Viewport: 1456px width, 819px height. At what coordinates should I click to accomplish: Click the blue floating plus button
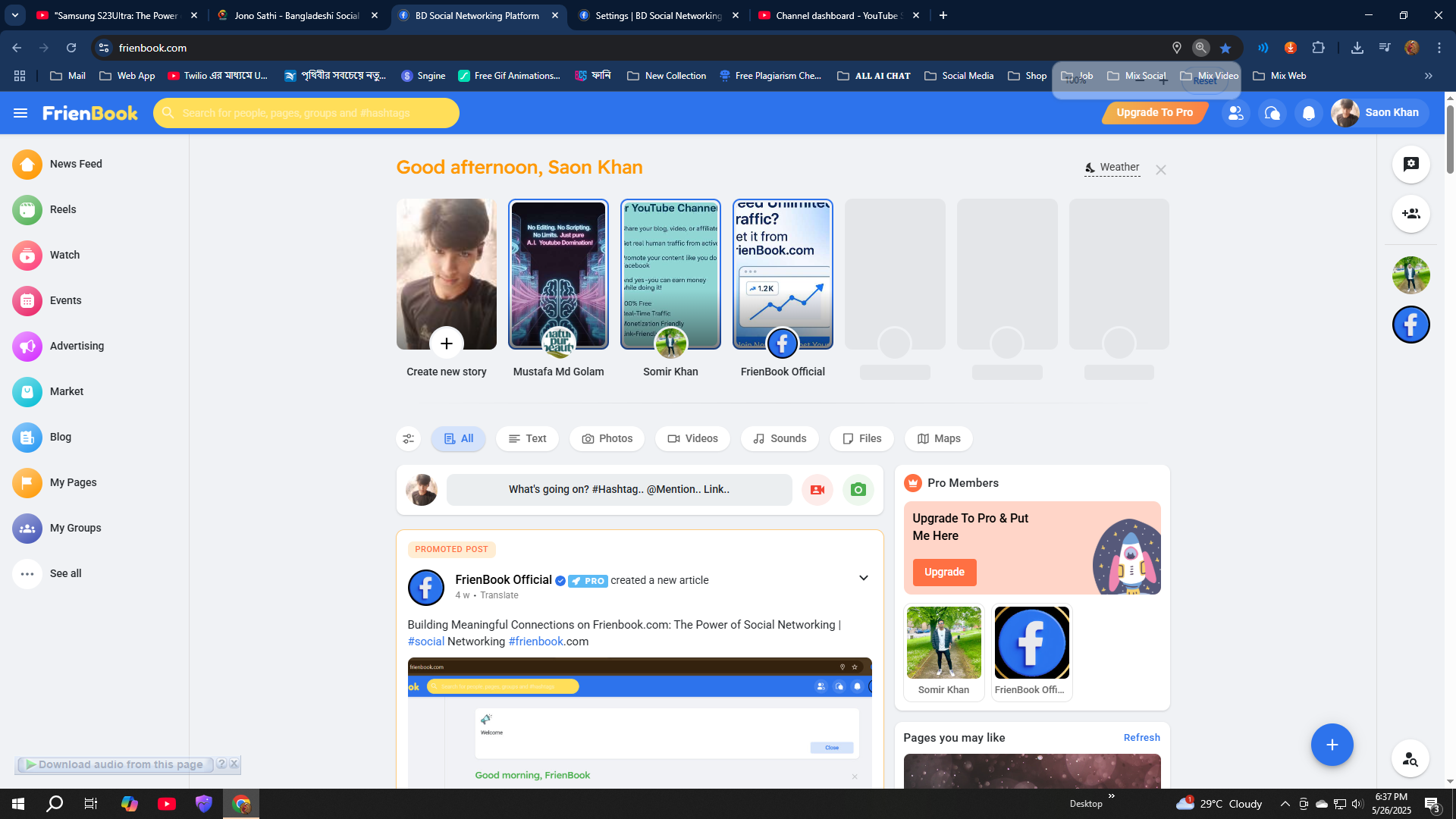click(x=1332, y=745)
